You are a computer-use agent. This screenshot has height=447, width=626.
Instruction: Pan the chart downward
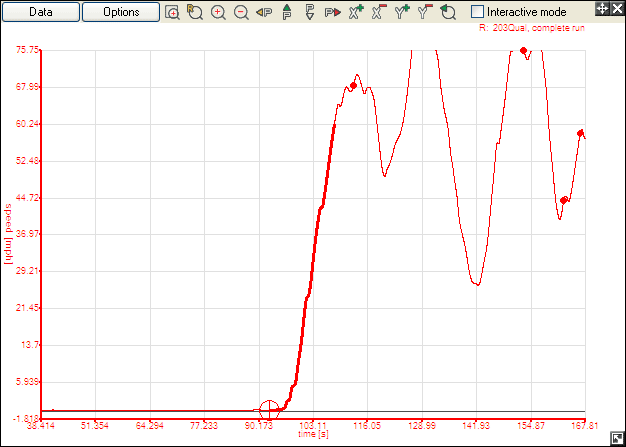(x=309, y=12)
